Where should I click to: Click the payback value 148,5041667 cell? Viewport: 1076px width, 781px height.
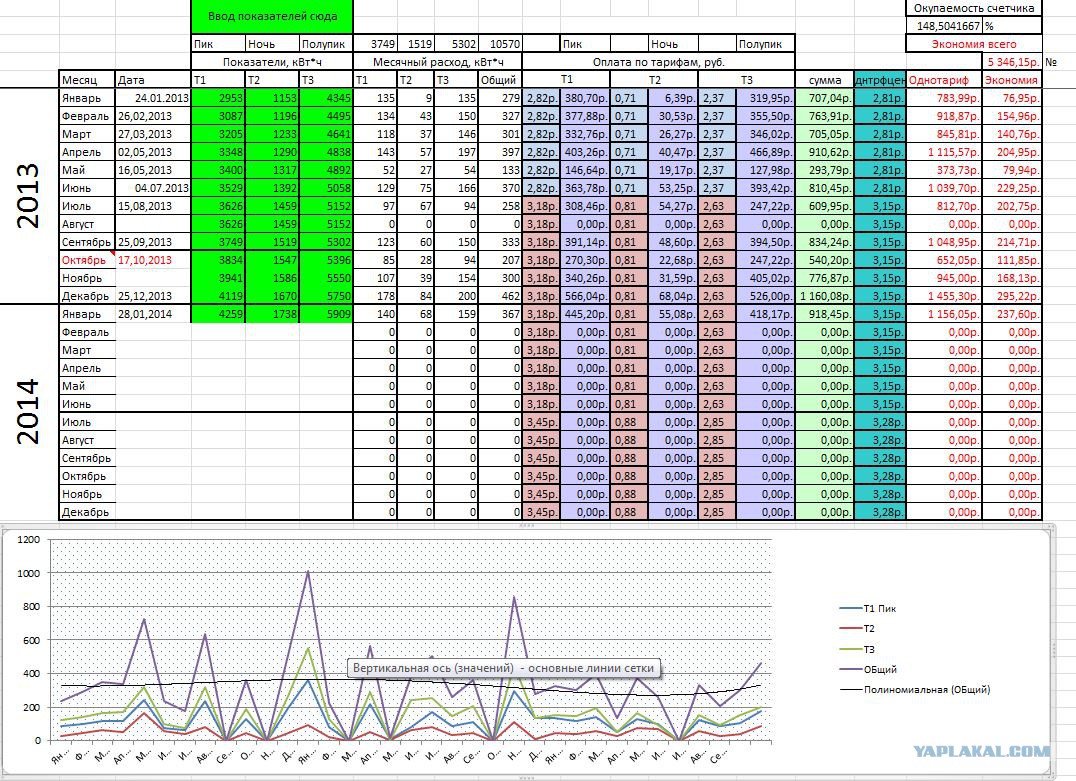945,26
